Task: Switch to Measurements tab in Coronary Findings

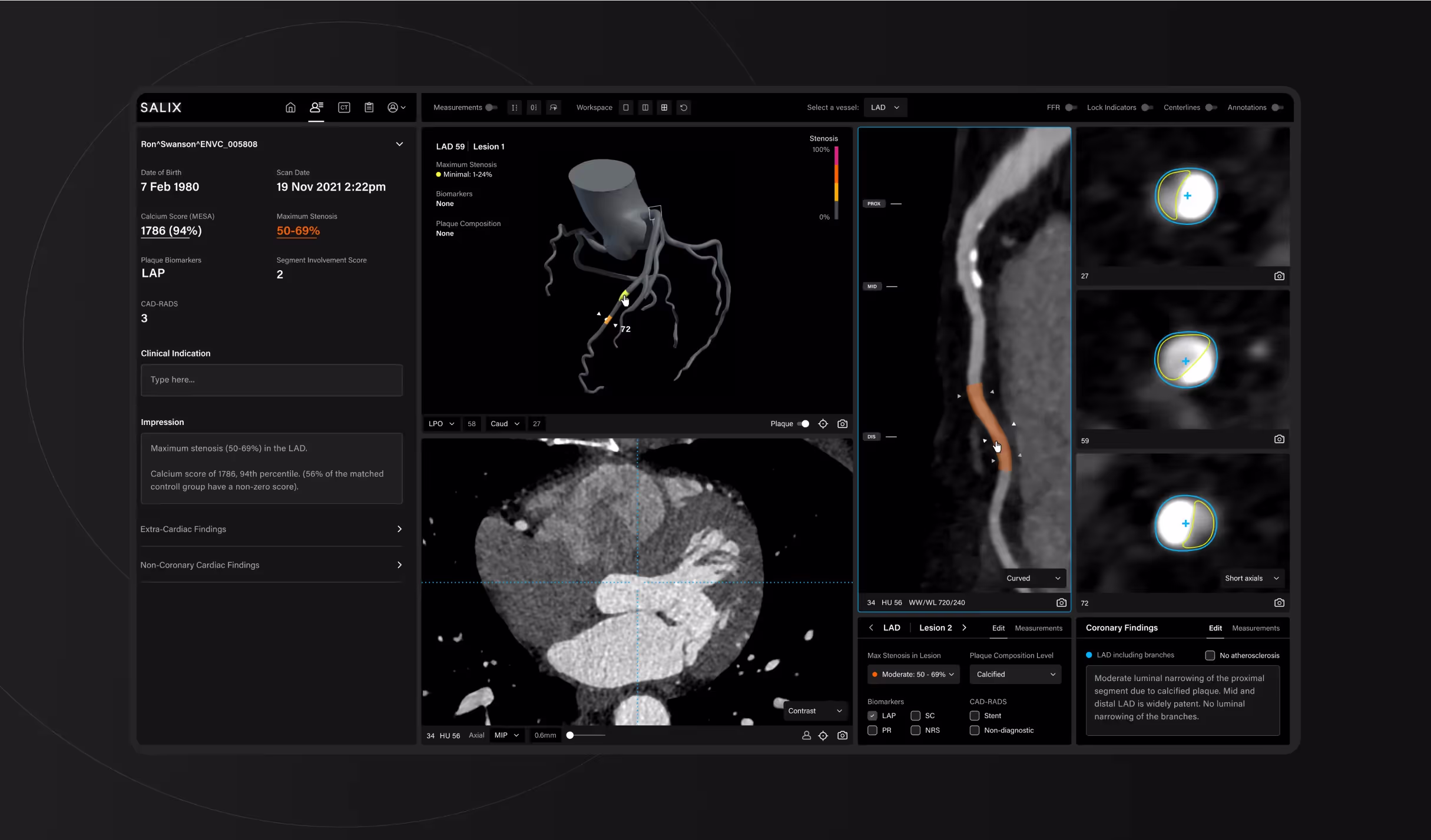Action: (1256, 628)
